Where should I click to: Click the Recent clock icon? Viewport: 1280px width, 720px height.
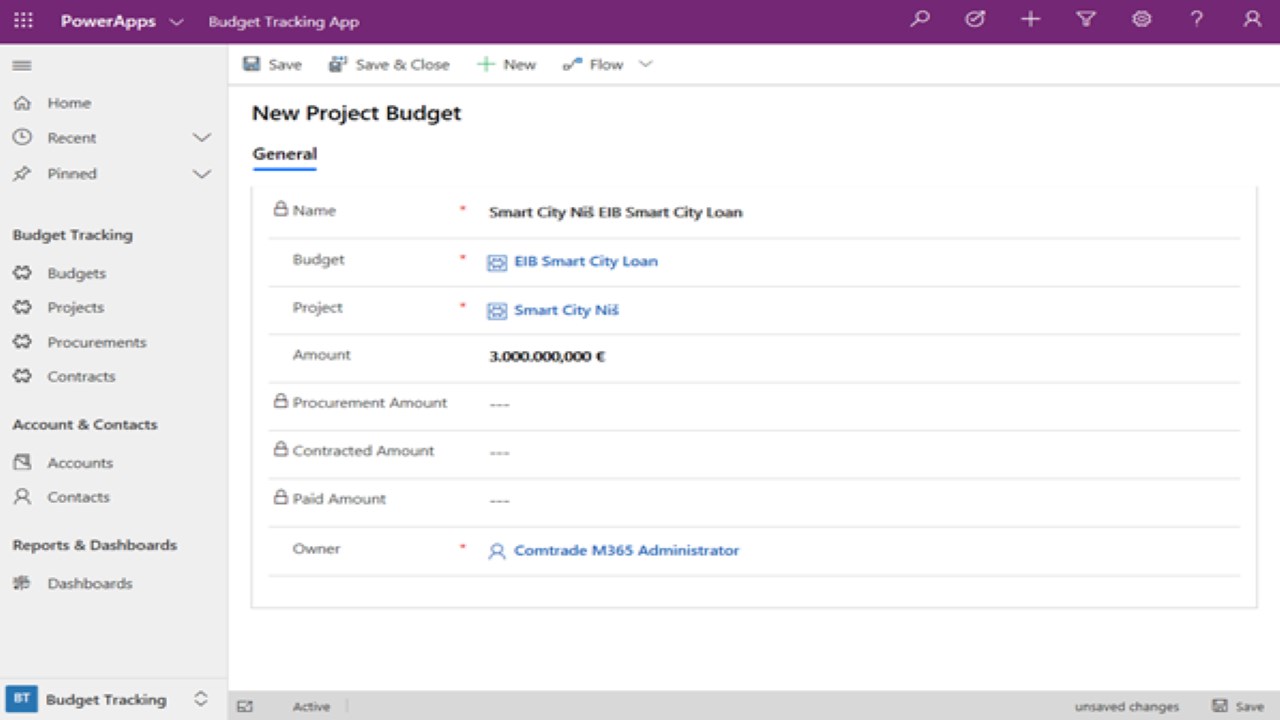pos(22,138)
